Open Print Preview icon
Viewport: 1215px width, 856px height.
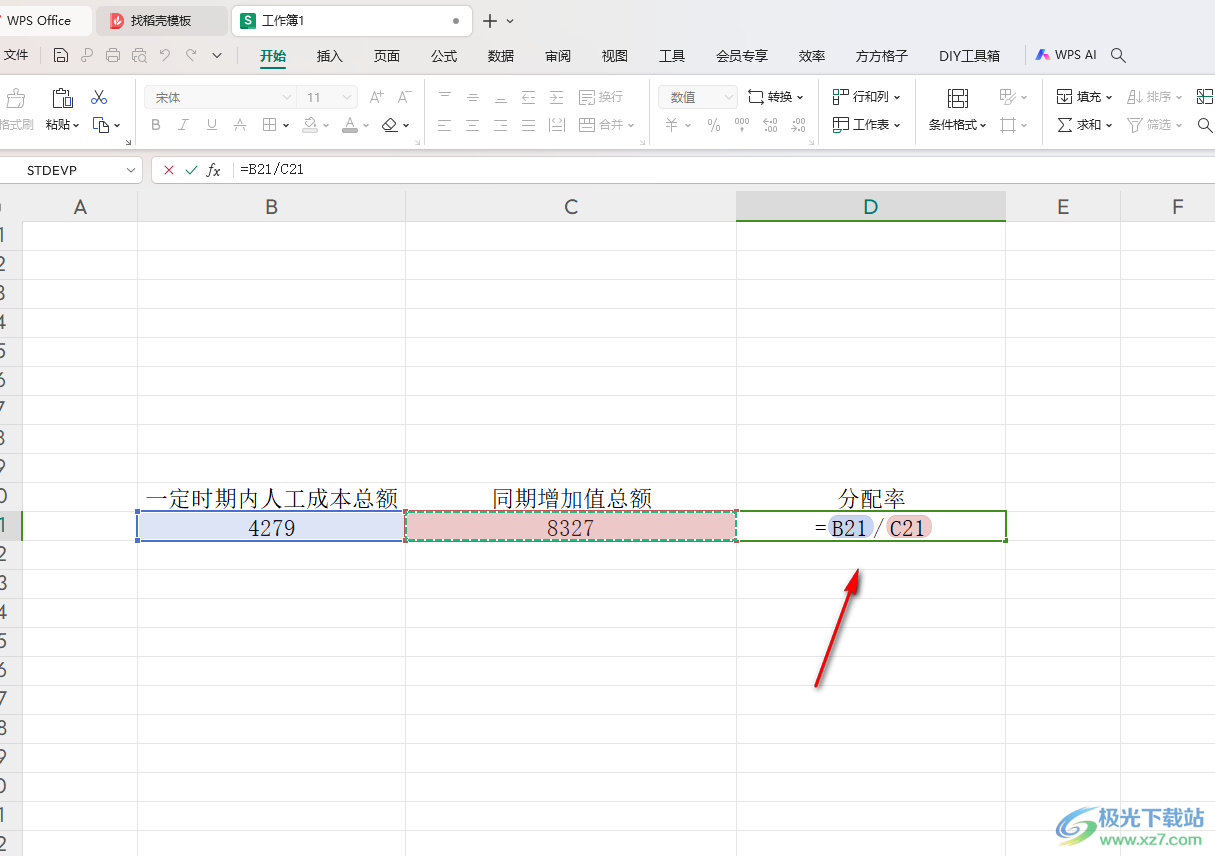click(139, 56)
